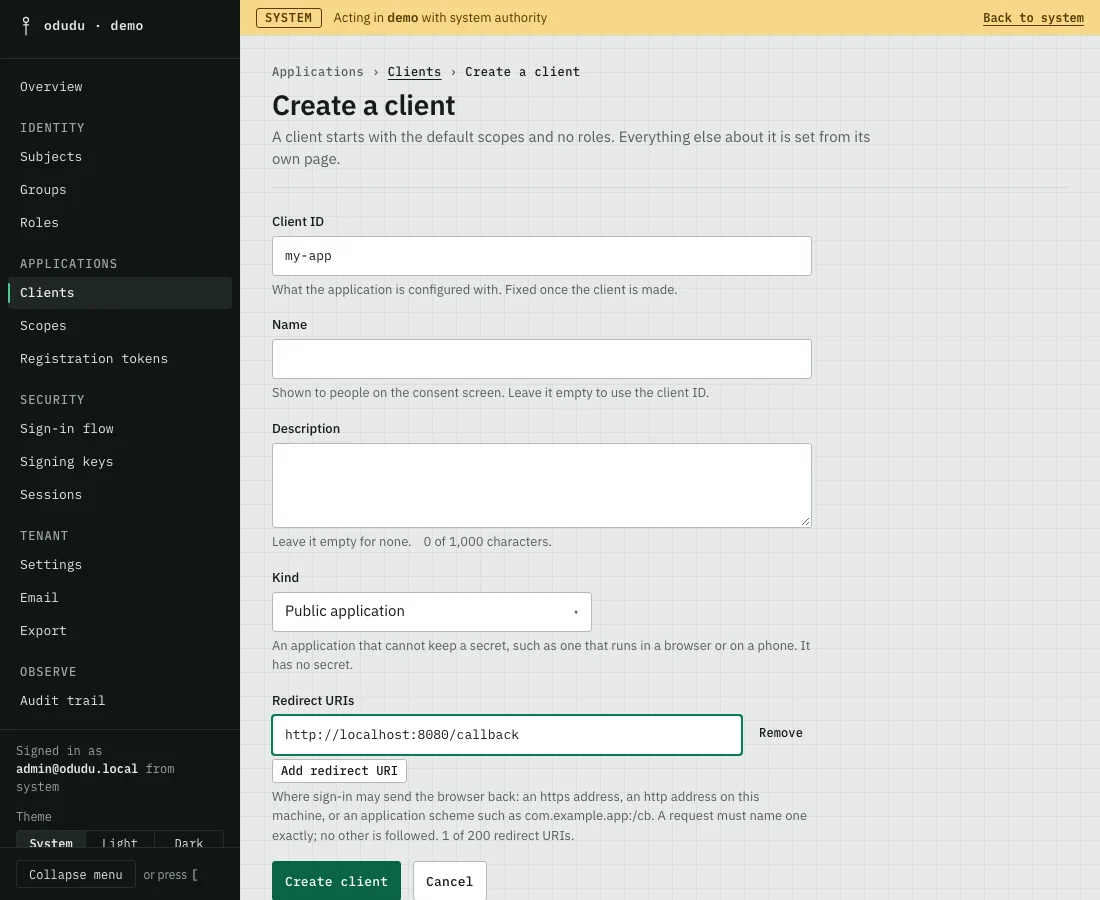Screen dimensions: 1100x900
Task: Click the SYSTEM badge in banner
Action: pyautogui.click(x=288, y=18)
